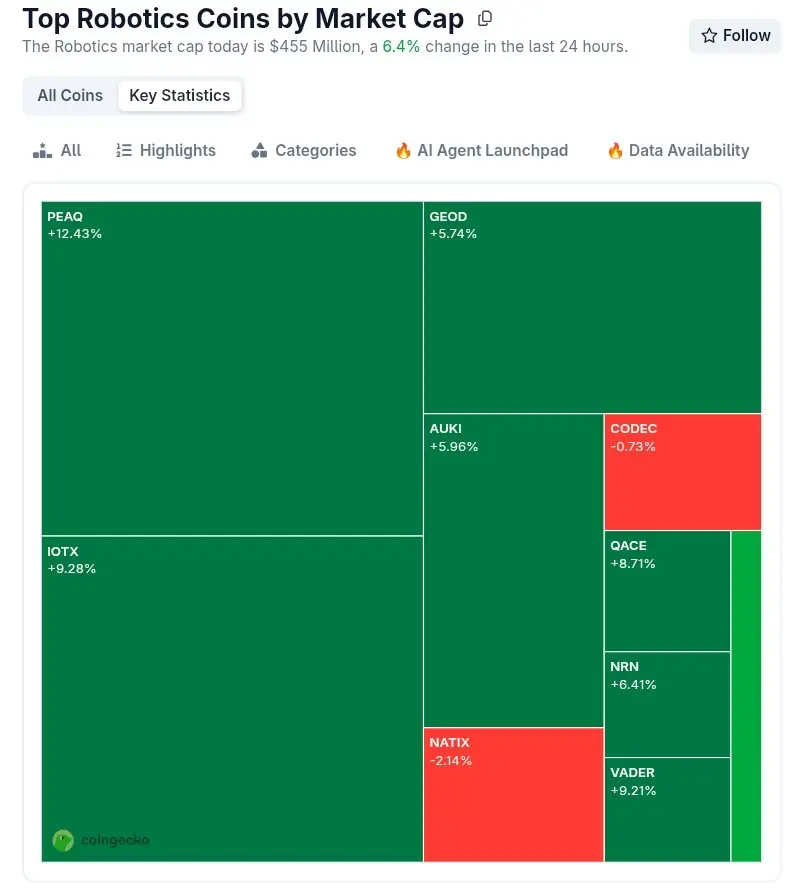The image size is (785, 890).
Task: Open the GEOD treemap block
Action: pos(592,307)
